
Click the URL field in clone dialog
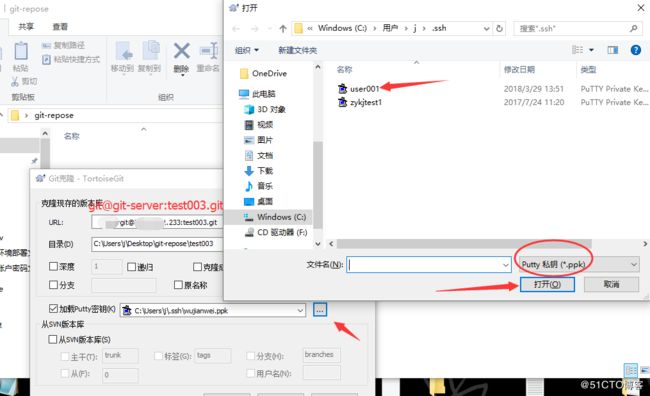[157, 222]
